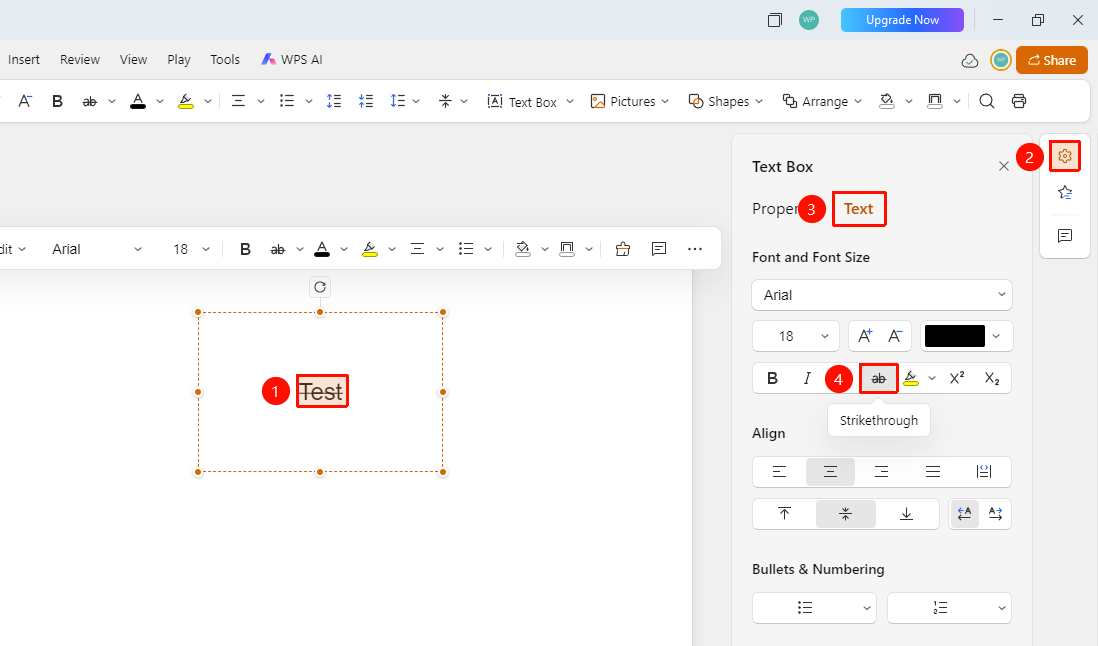
Task: Click the WPS AI logo item
Action: pos(291,59)
